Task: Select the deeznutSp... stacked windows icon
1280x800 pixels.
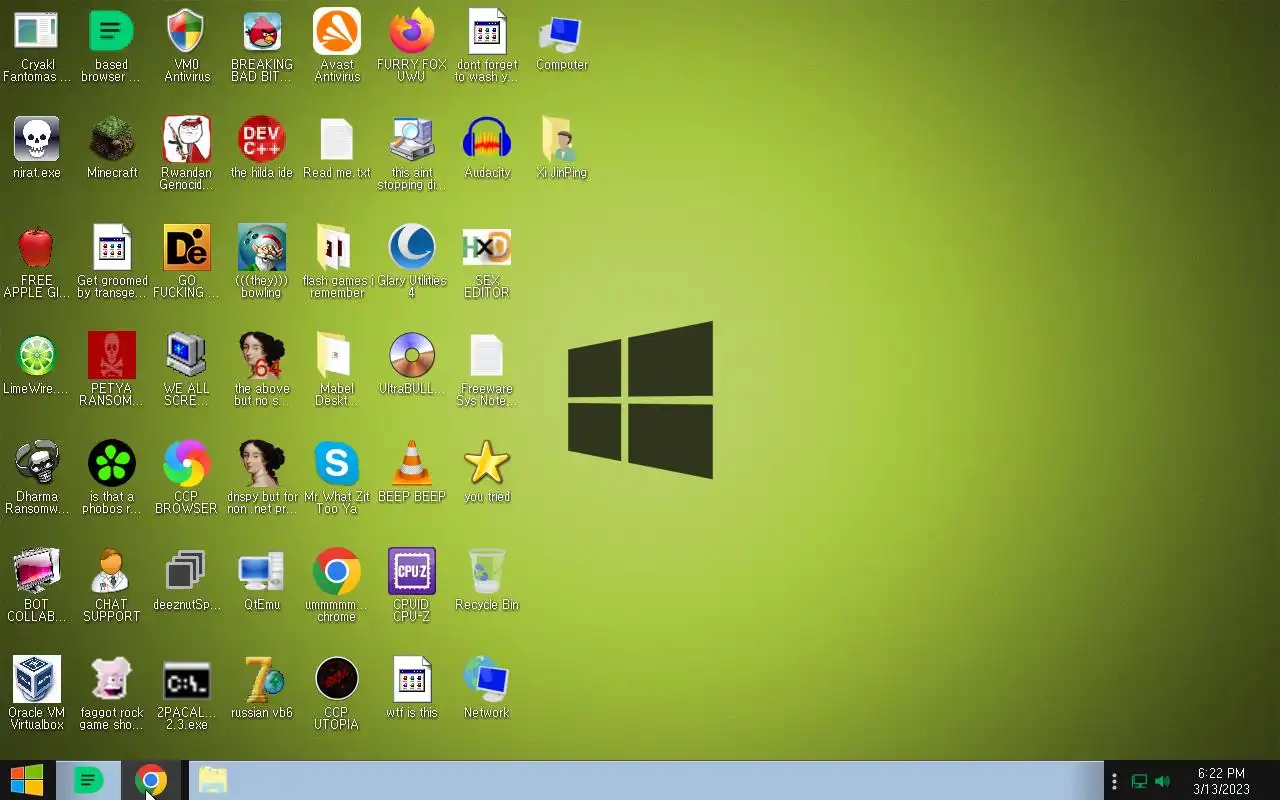Action: [x=187, y=572]
